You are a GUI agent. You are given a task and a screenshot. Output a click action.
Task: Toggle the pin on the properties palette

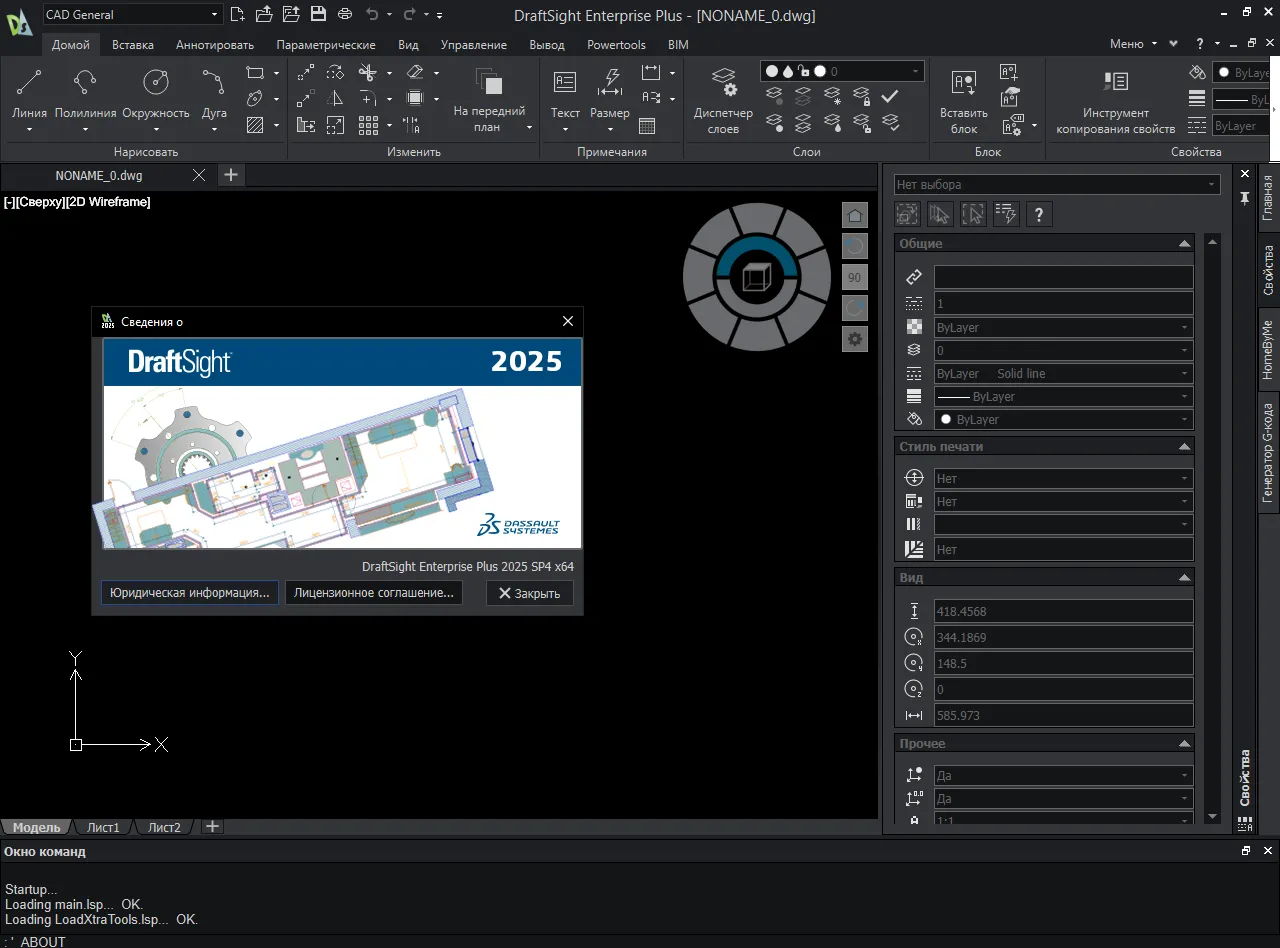pos(1245,199)
